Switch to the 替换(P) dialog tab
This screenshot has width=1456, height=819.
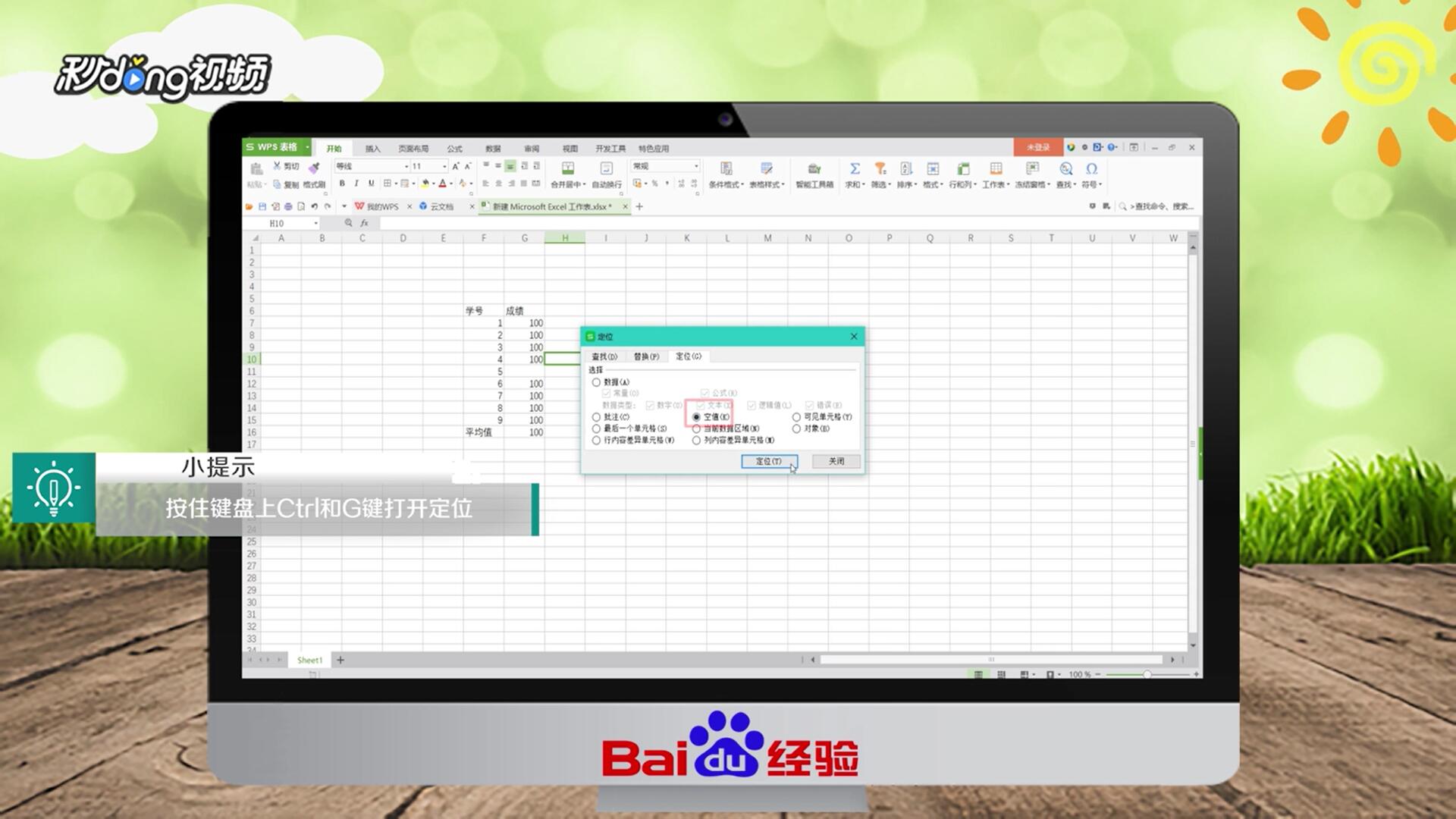pos(646,356)
